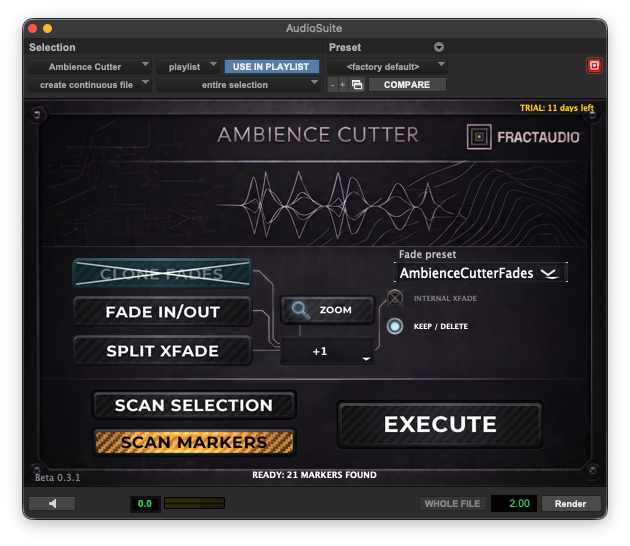Click the 0.0 level value field

[x=145, y=503]
